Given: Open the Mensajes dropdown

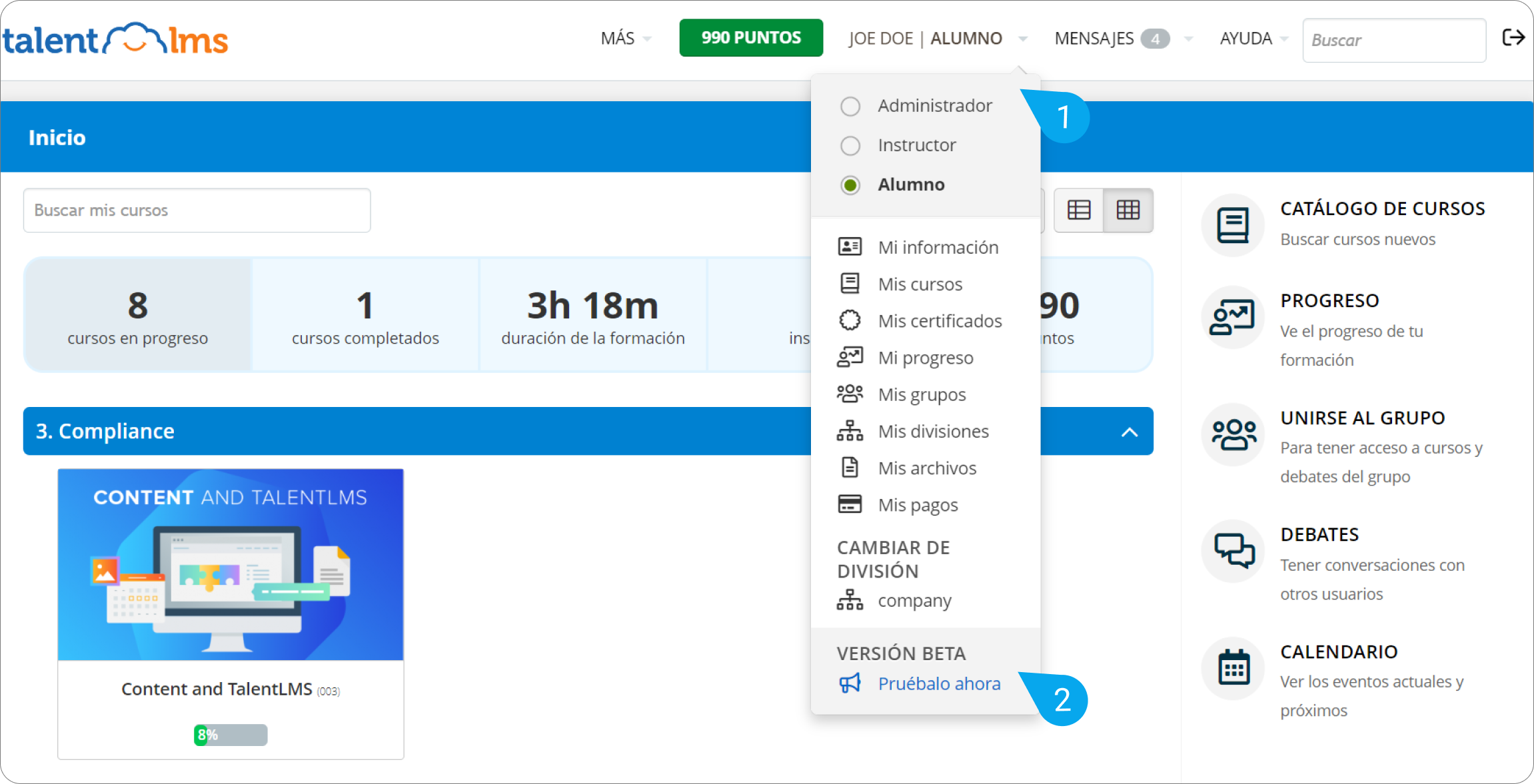Looking at the screenshot, I should 1124,39.
